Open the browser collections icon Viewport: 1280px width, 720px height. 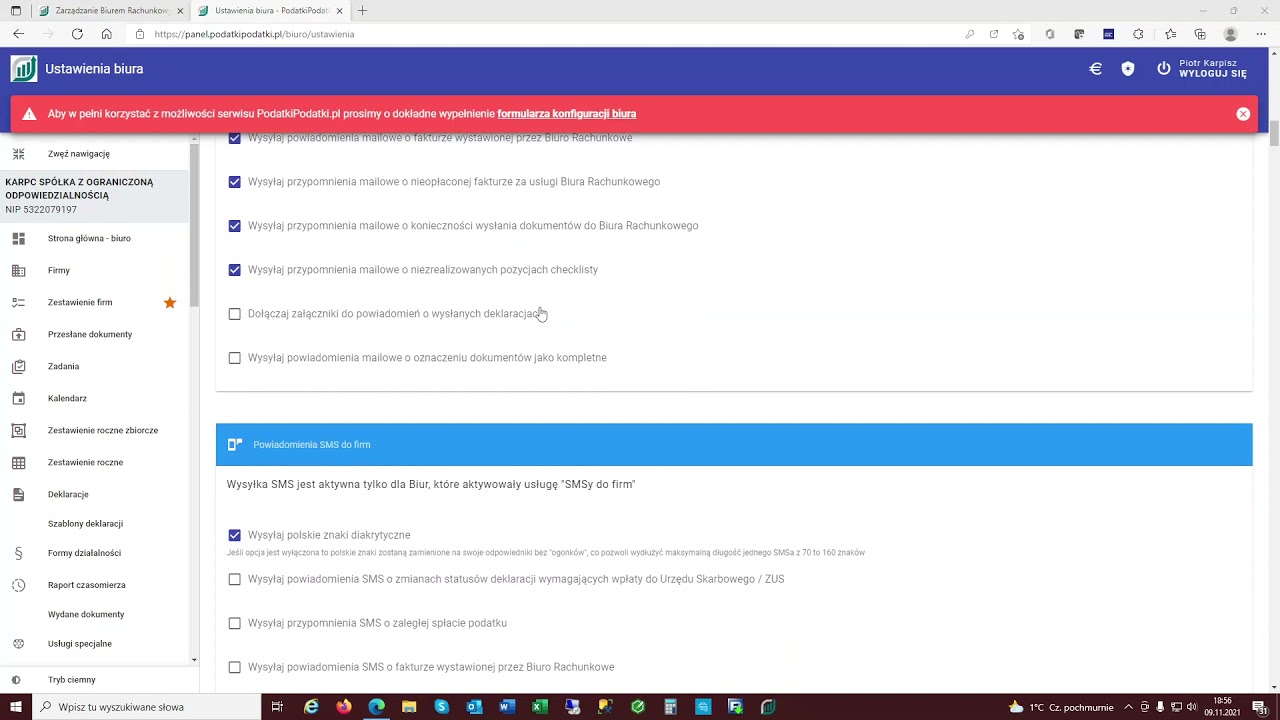(1200, 34)
